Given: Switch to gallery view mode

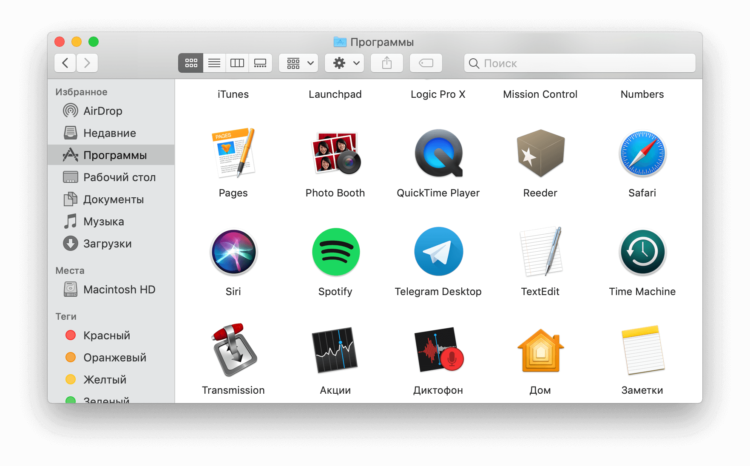Looking at the screenshot, I should pos(260,63).
